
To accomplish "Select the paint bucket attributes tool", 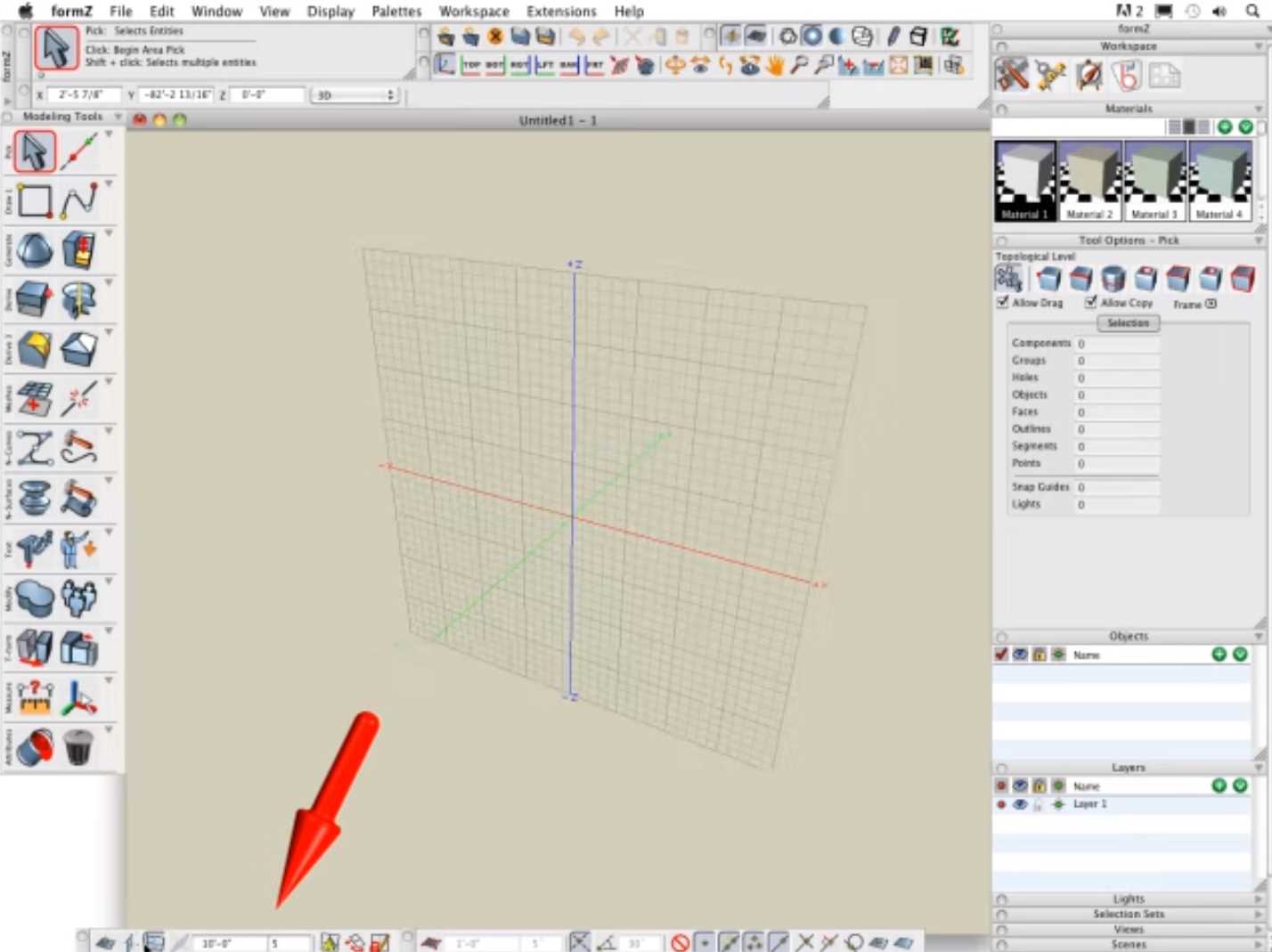I will (34, 746).
